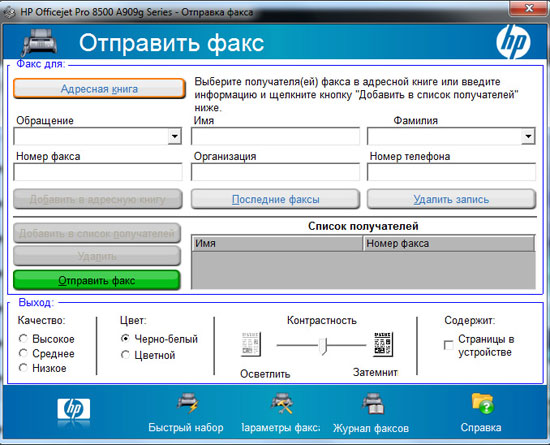This screenshot has height=445, width=550.
Task: Click the Контрастность slider handle
Action: (323, 346)
